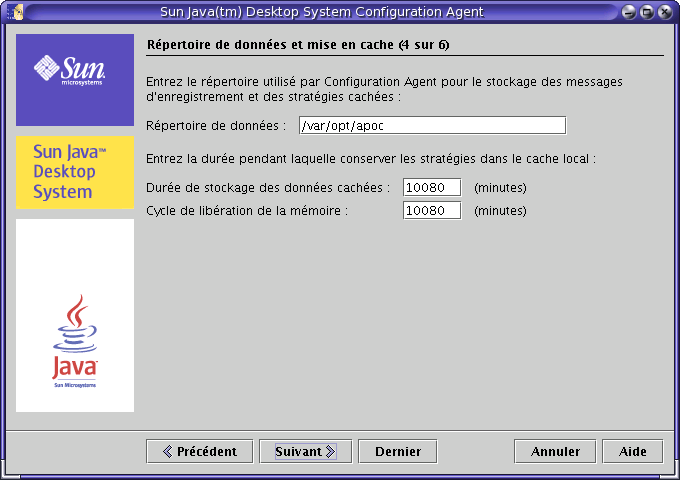Click the title bar text 'Sun Java(tm) Desktop System Configuration Agent'
Viewport: 680px width, 480px height.
pos(322,12)
